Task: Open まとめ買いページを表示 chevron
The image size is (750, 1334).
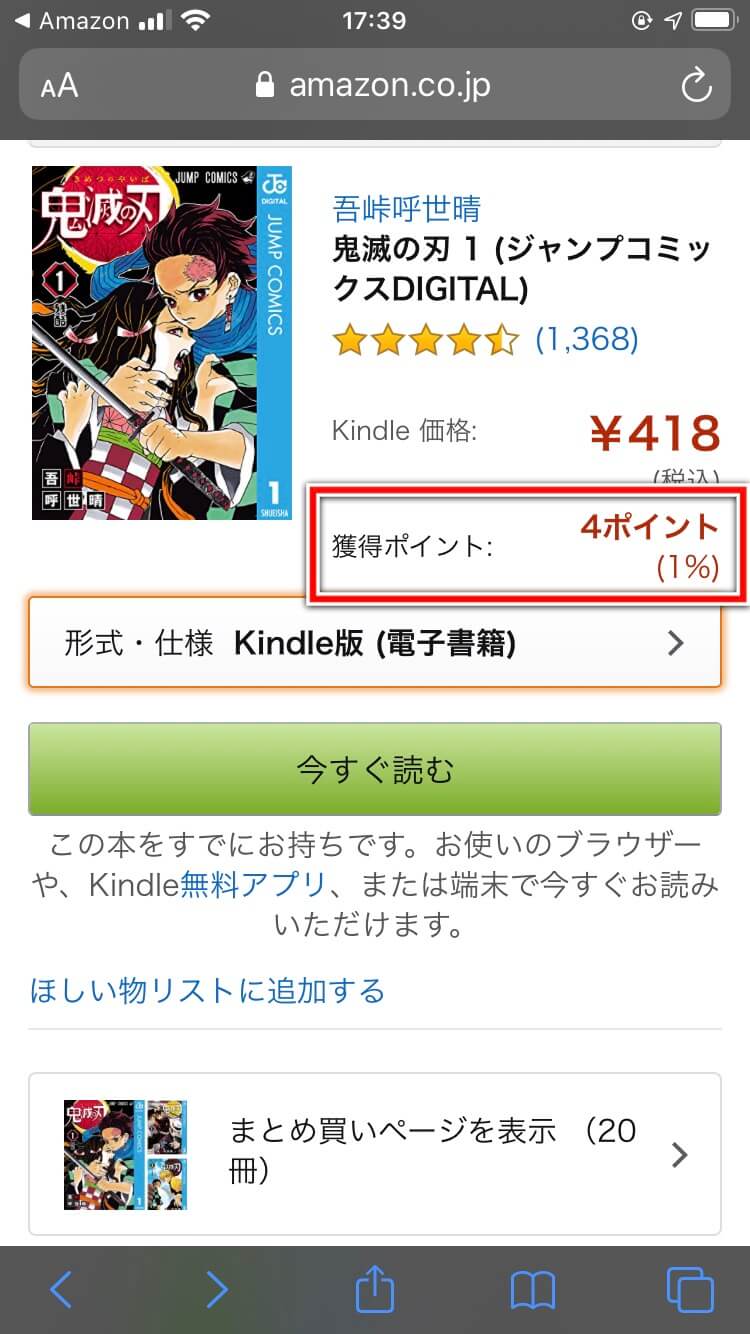Action: (x=680, y=1155)
